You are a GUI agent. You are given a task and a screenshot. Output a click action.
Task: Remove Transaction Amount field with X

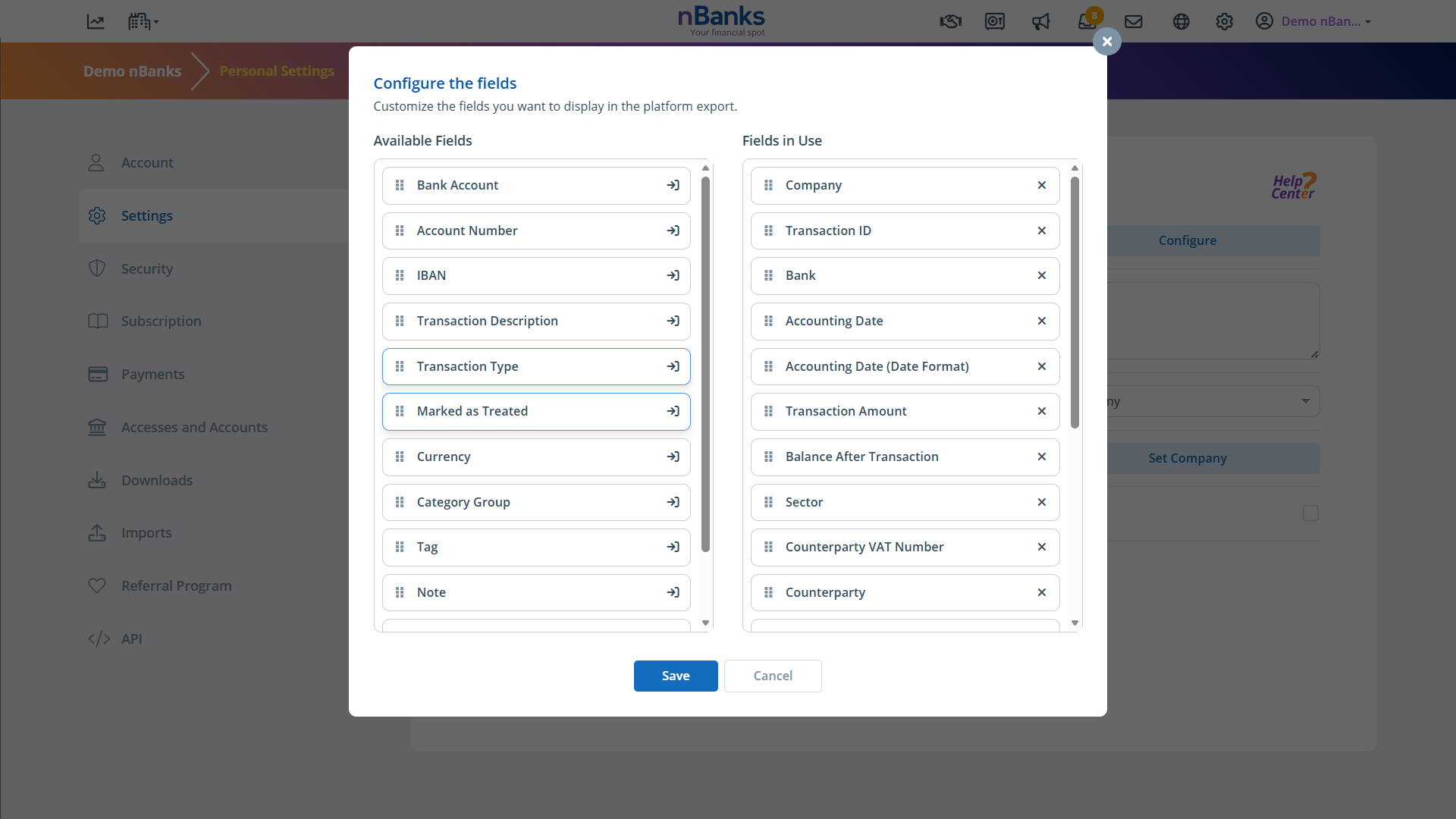[1041, 412]
